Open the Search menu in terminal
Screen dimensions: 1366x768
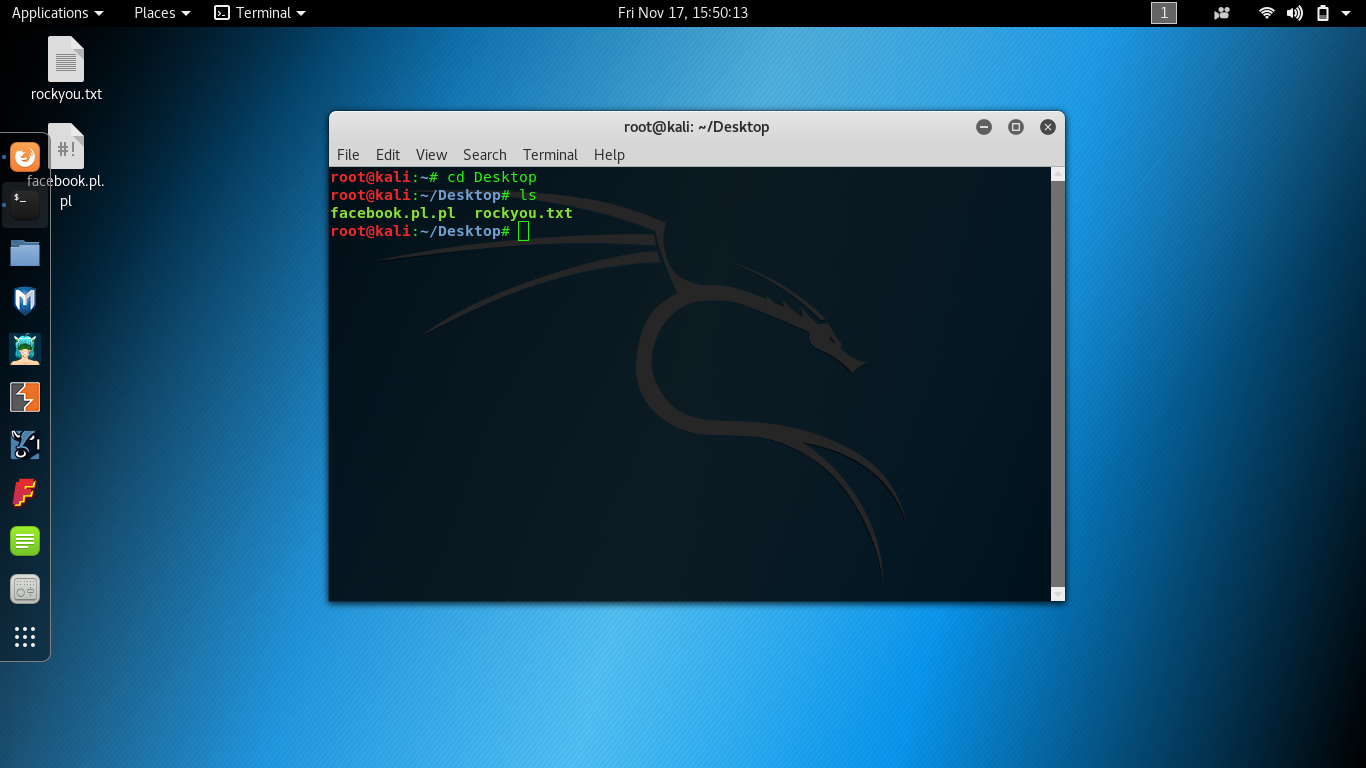pos(484,155)
